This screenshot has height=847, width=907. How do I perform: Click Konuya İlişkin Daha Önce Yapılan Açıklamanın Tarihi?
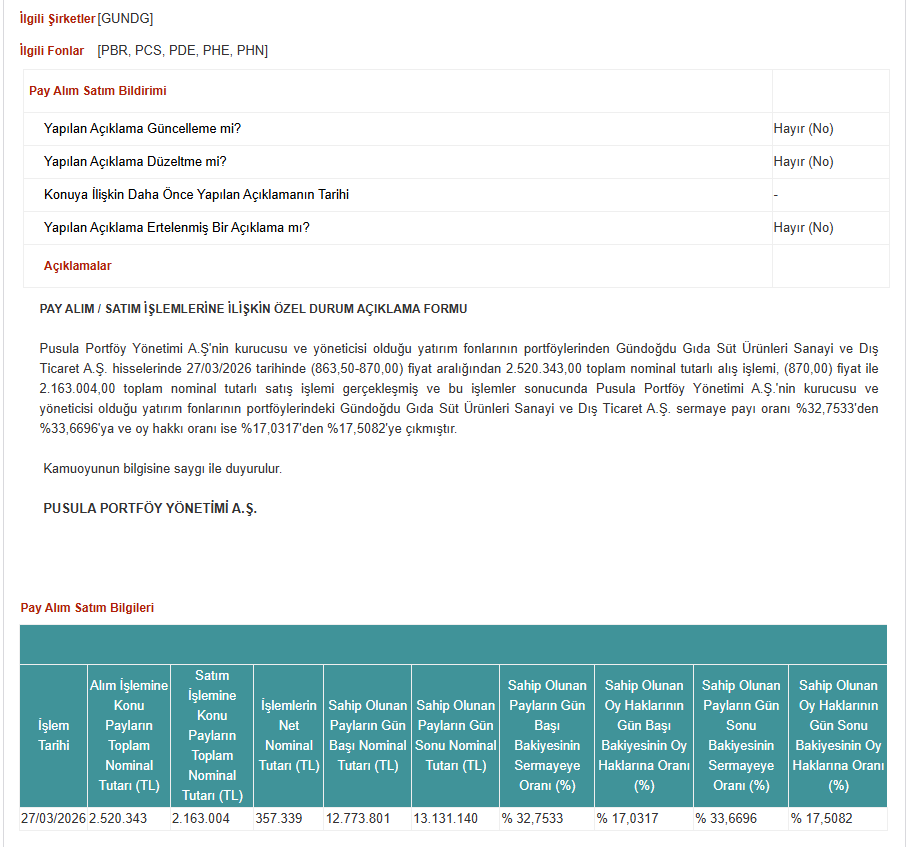pos(196,194)
